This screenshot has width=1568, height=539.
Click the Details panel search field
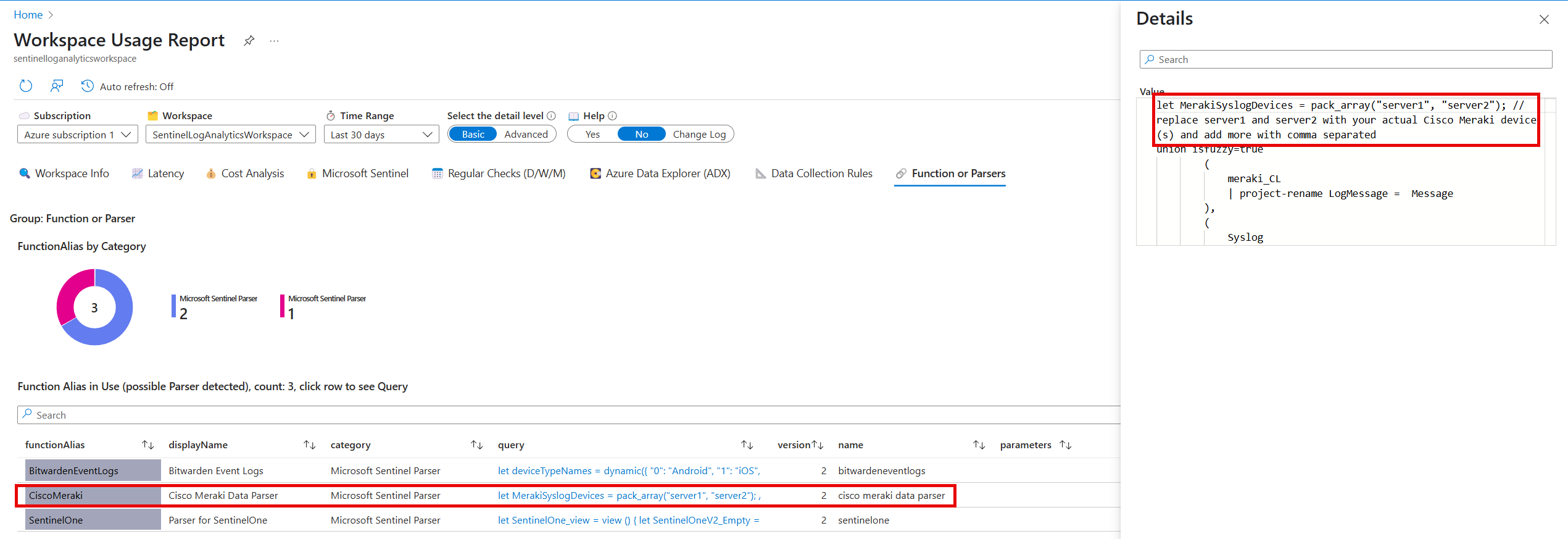(1345, 59)
